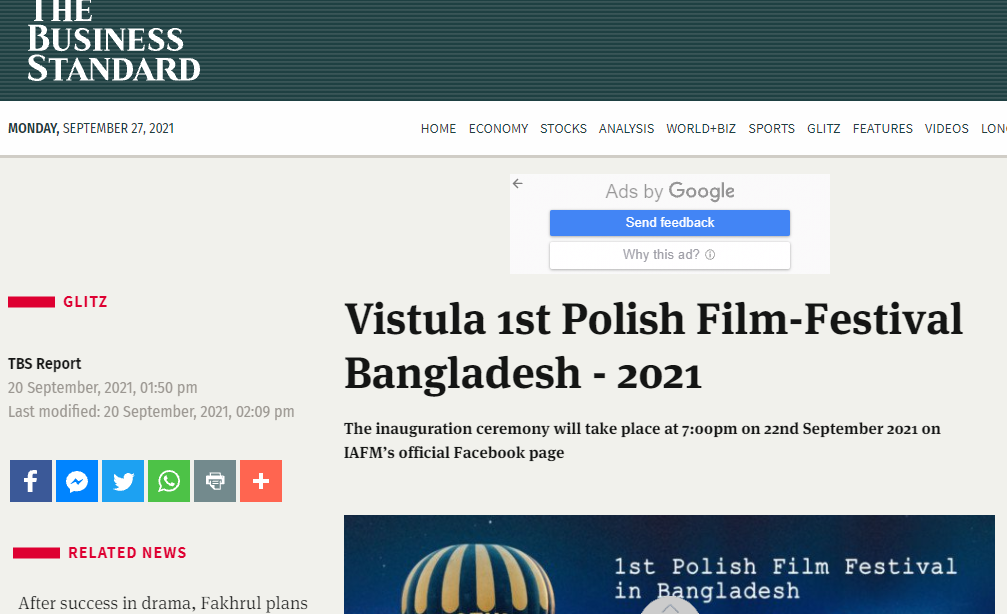Click the publish time 20 September, 2021, 01:50 pm
Viewport: 1007px width, 614px height.
pos(103,388)
